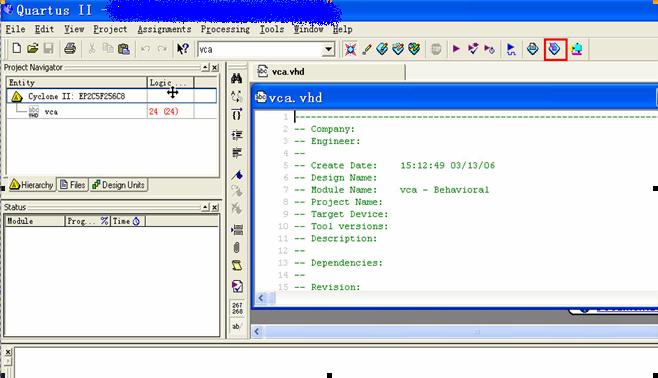
Task: Open the Project menu
Action: click(110, 29)
